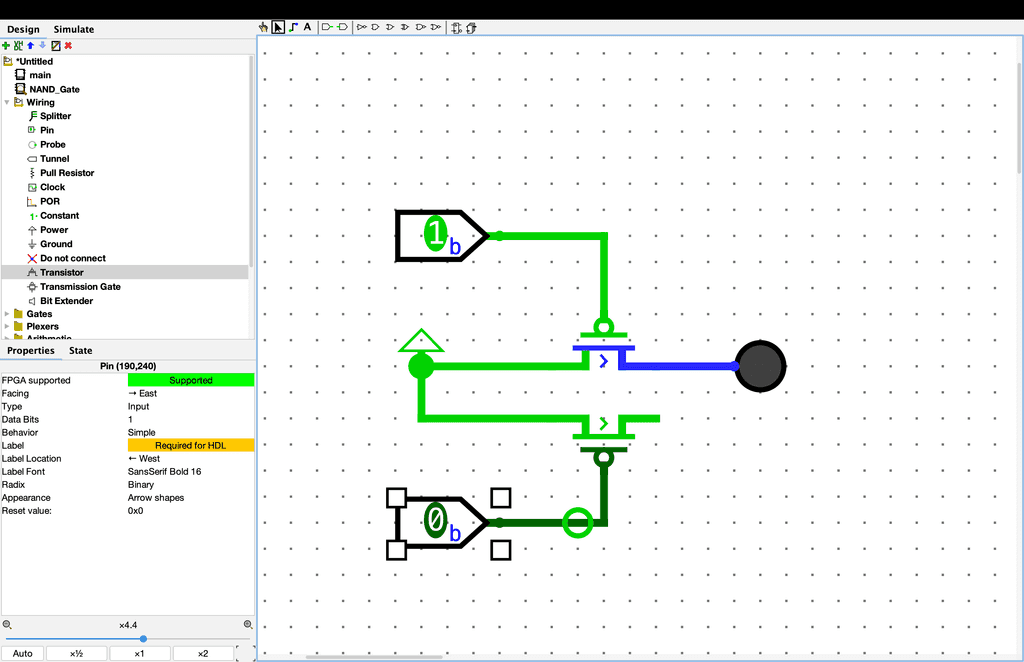The image size is (1024, 662).
Task: Select the Poke (hand) tool
Action: tap(264, 27)
